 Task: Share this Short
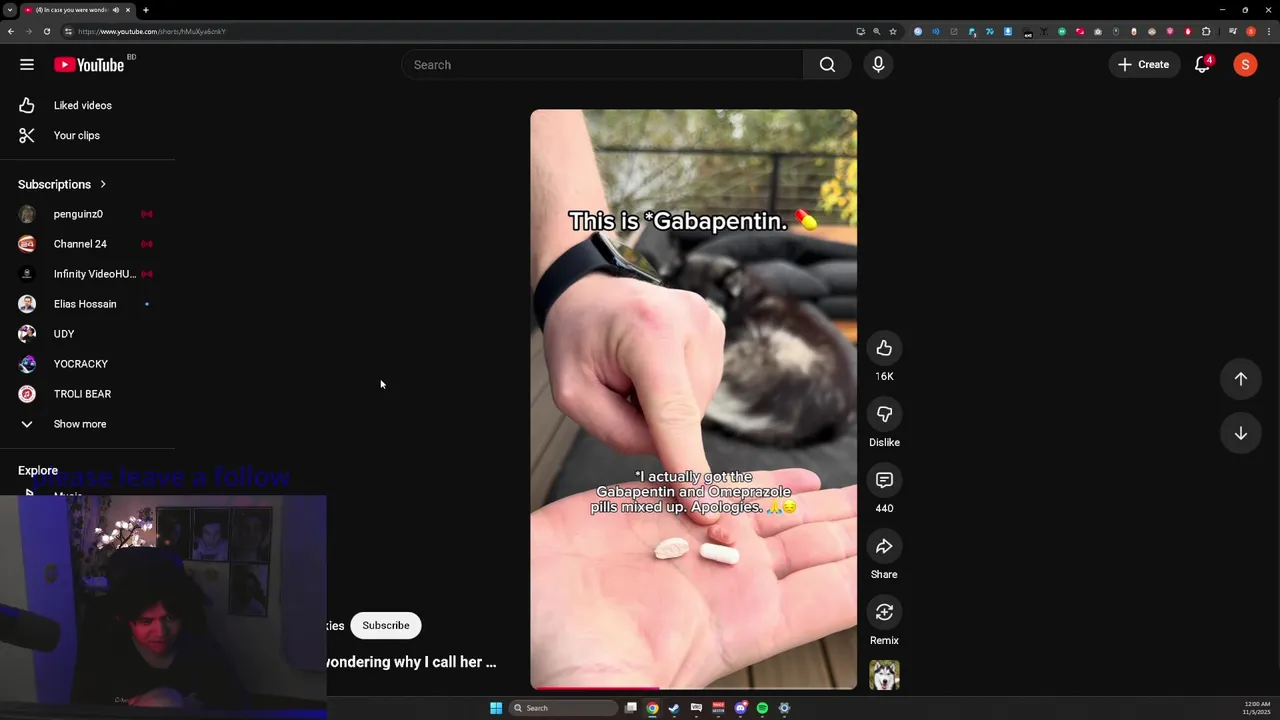point(884,546)
